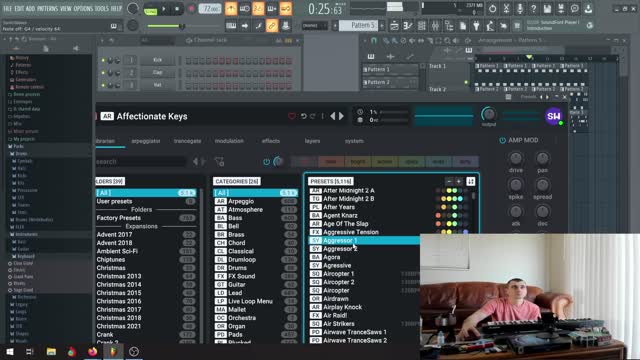Open the OPTIONS menu
The width and height of the screenshot is (640, 360).
[83, 9]
